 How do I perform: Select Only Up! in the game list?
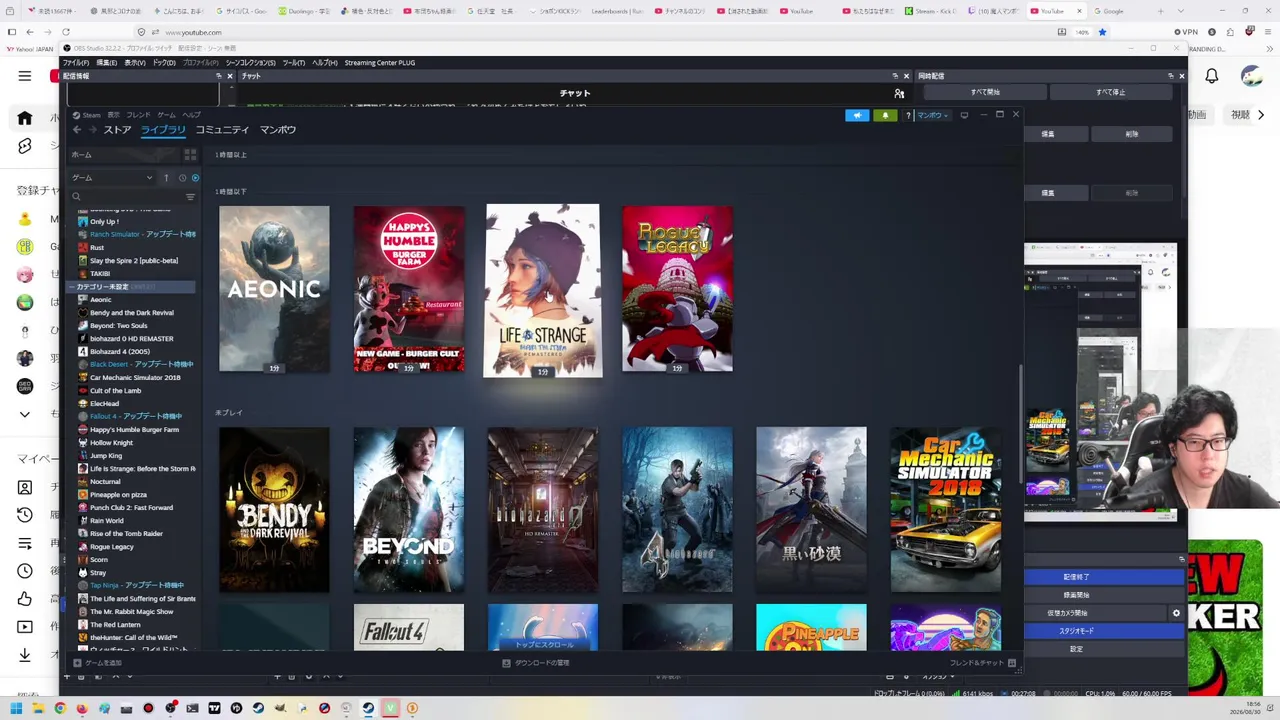coord(104,222)
